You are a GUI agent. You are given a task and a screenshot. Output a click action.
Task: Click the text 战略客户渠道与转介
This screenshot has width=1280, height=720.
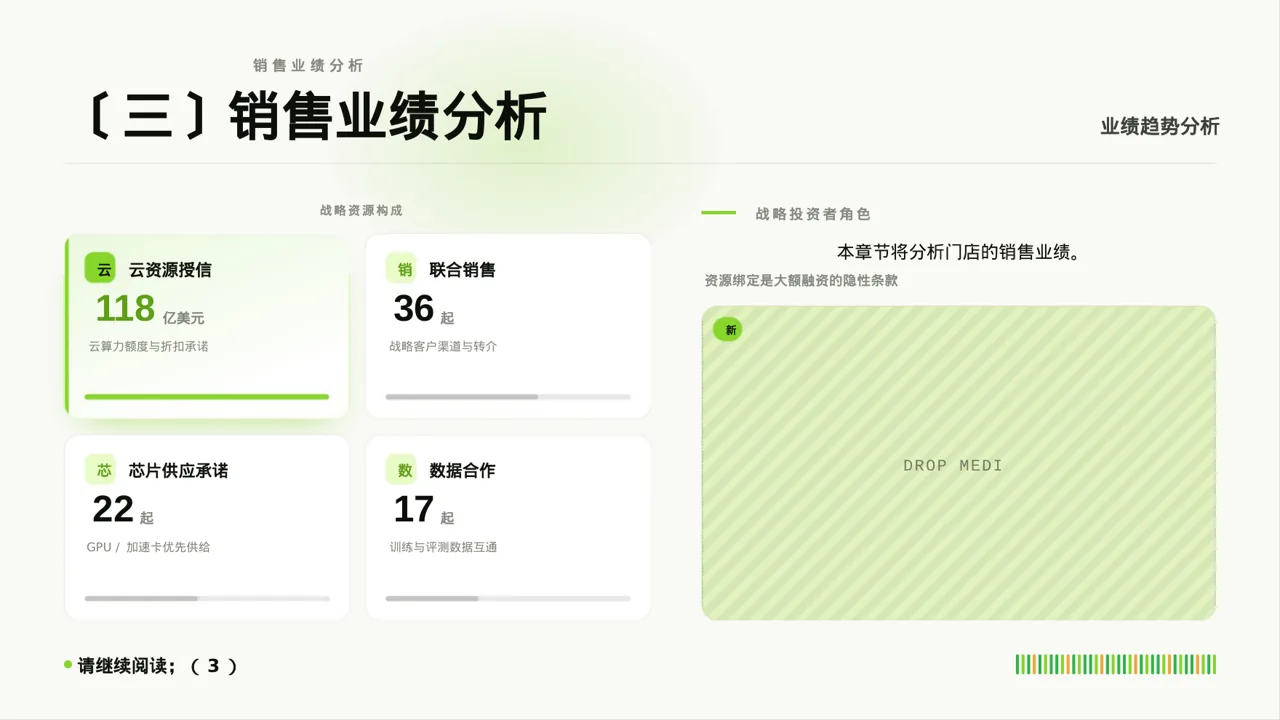[x=443, y=347]
